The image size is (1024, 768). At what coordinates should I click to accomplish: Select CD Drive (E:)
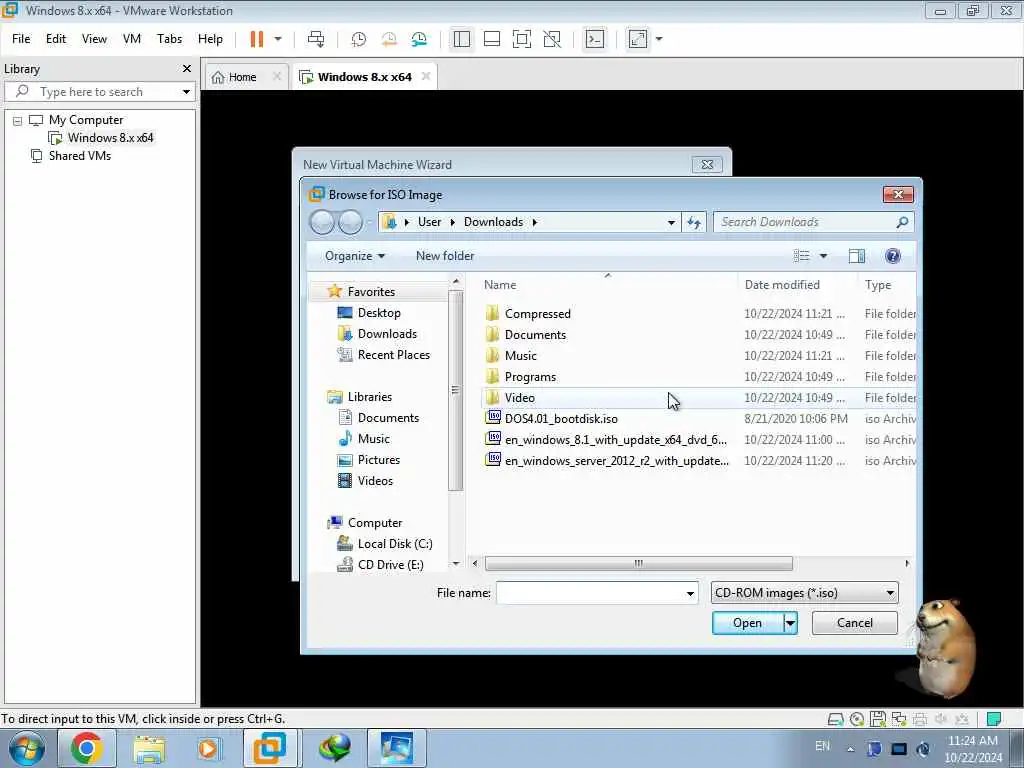[380, 565]
